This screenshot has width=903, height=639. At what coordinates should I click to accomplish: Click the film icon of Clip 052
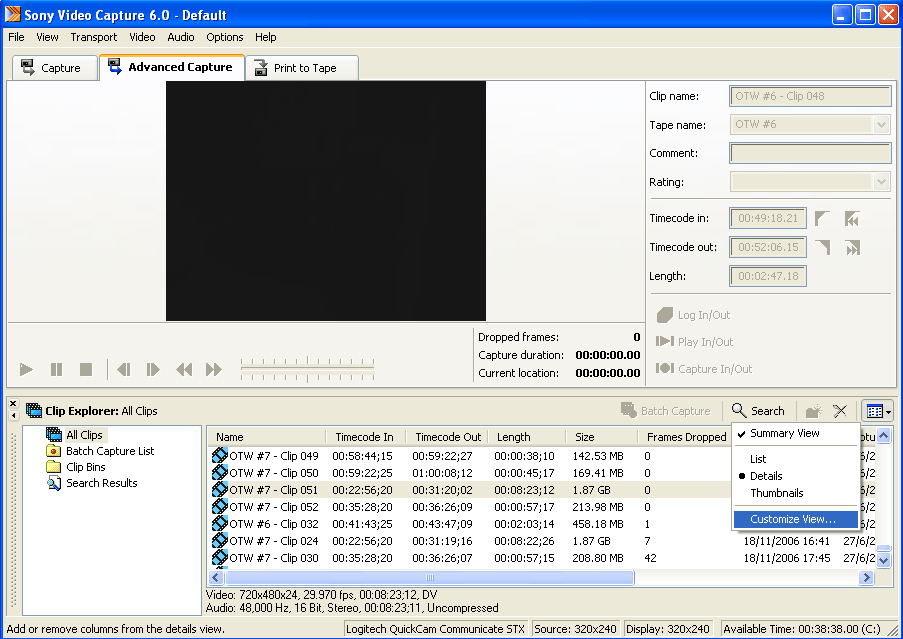[220, 507]
